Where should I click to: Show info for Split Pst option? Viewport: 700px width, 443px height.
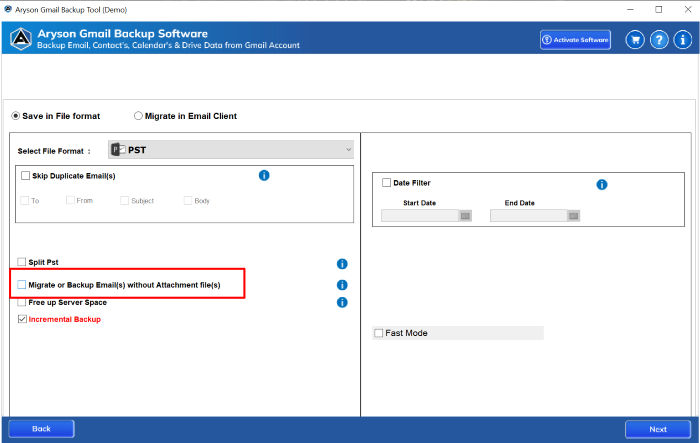(x=342, y=264)
